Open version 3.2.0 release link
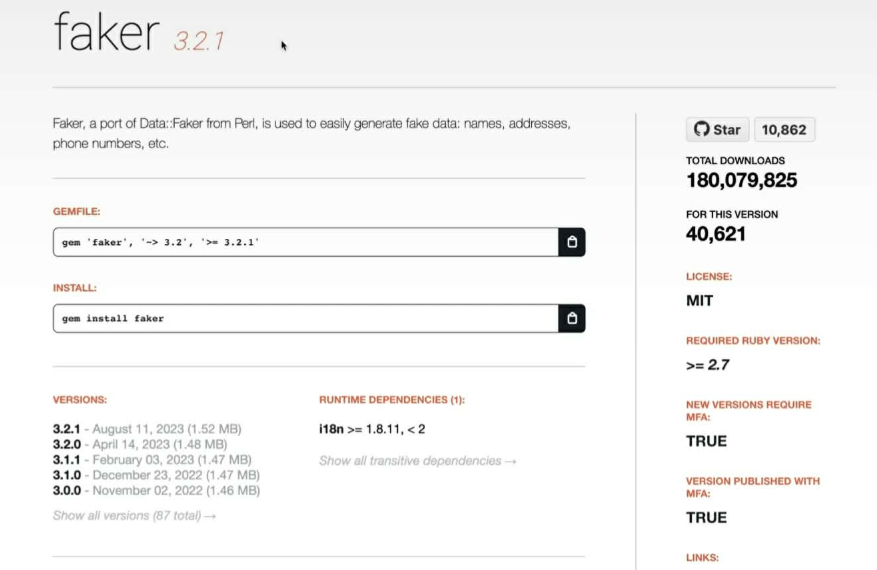The height and width of the screenshot is (570, 877). 67,444
